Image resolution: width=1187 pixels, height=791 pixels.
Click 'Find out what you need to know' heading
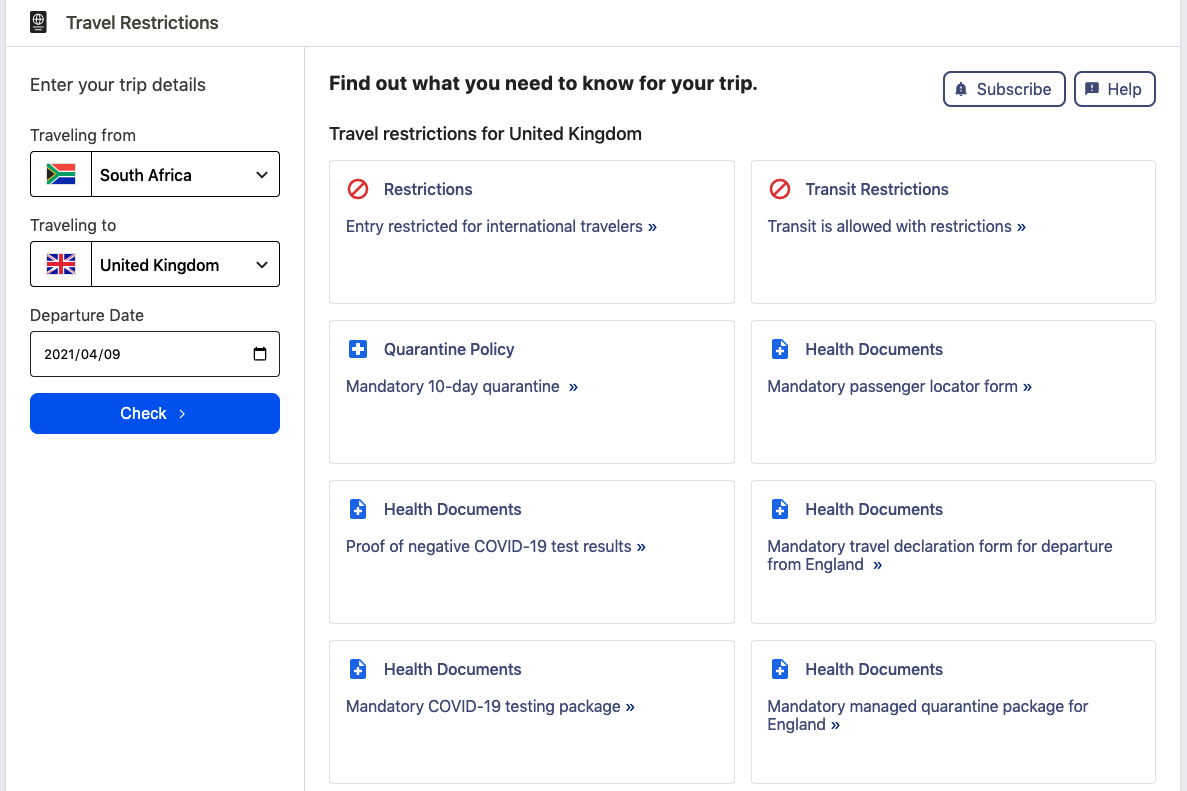click(x=544, y=83)
